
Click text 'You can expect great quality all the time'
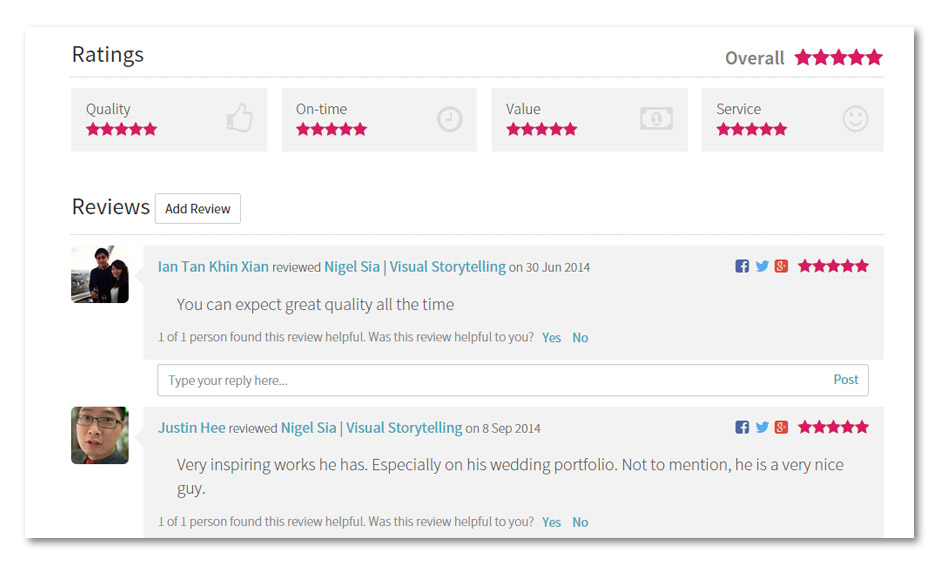click(x=315, y=305)
